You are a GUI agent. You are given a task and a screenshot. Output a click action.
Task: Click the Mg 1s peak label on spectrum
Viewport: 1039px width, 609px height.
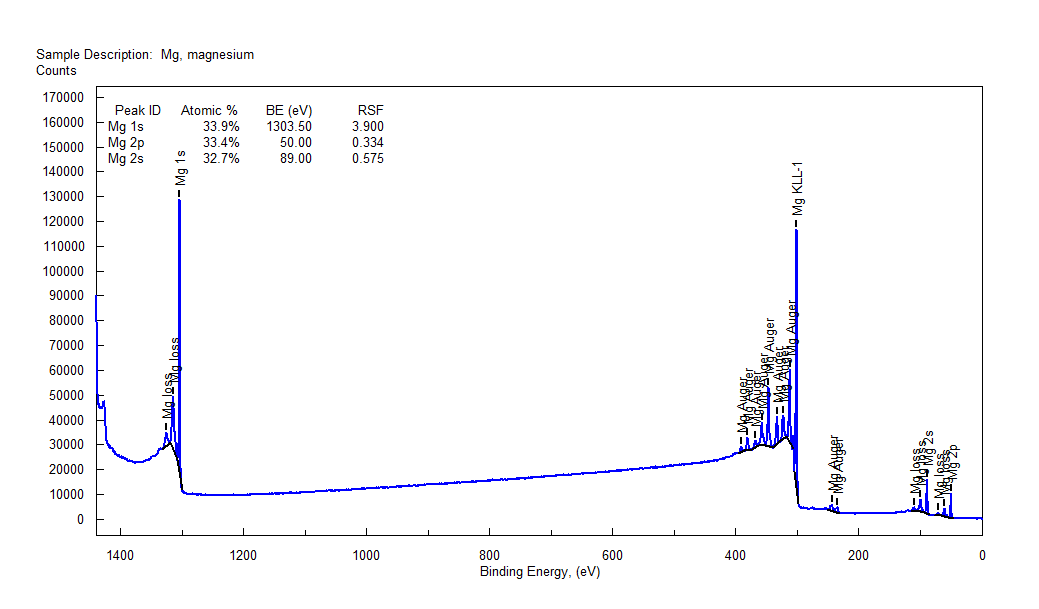tap(181, 169)
